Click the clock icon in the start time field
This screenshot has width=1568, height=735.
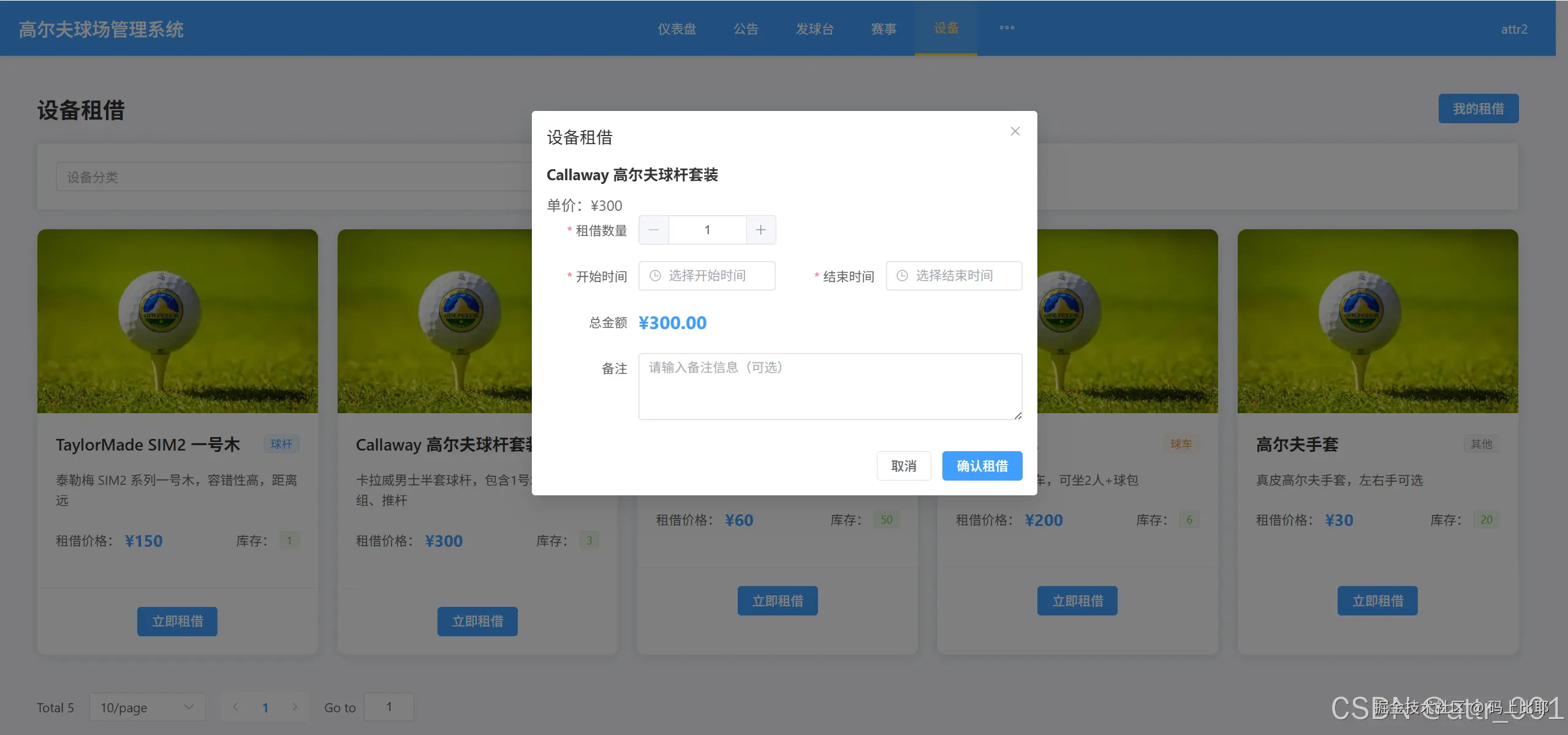point(655,276)
